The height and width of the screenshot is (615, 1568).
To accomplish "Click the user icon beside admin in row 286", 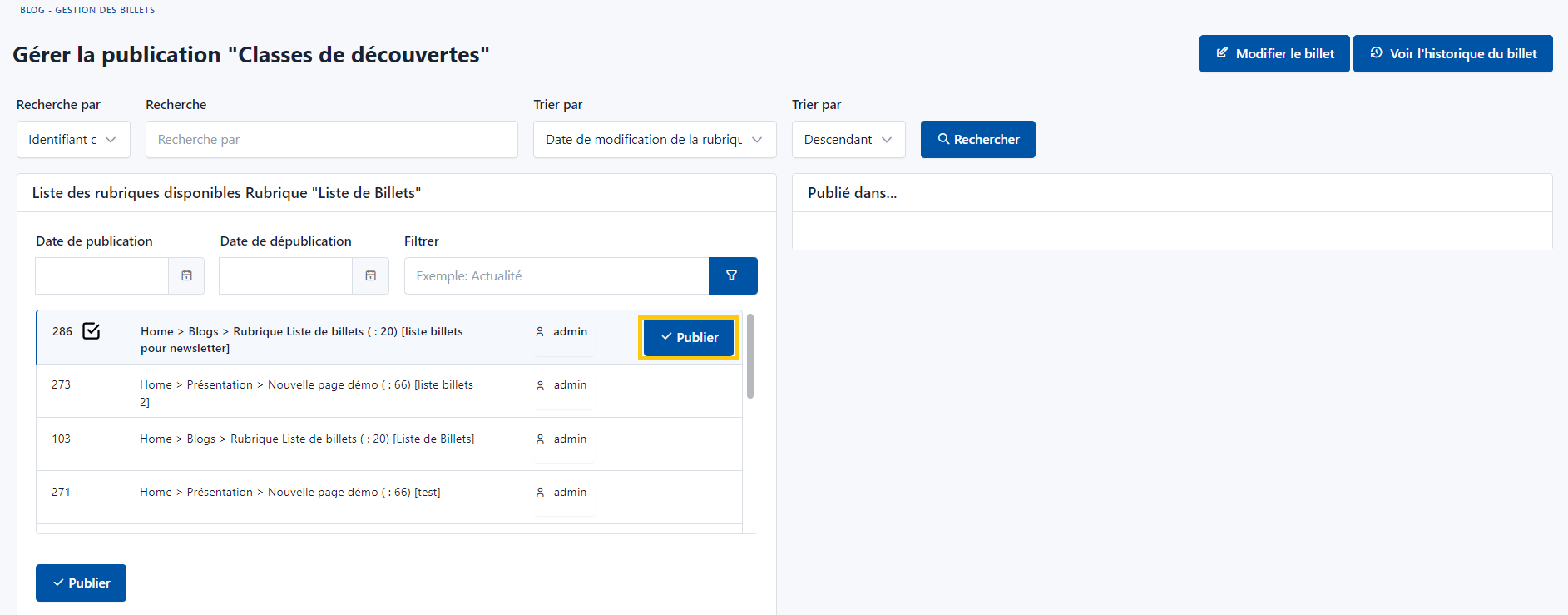I will (540, 332).
